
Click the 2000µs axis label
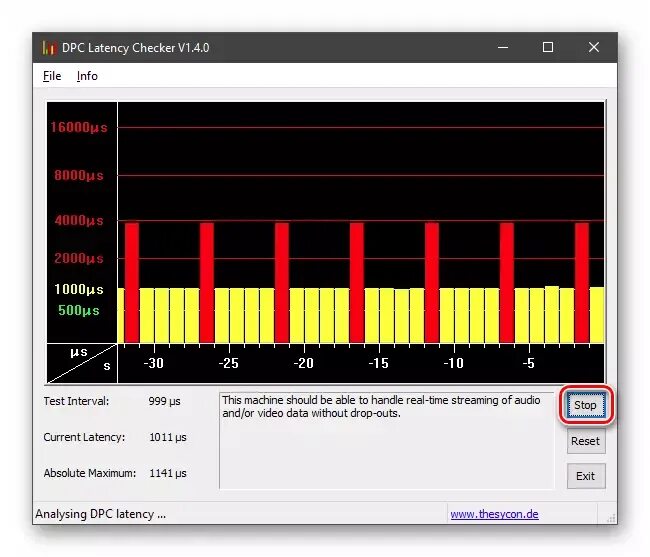[x=79, y=259]
